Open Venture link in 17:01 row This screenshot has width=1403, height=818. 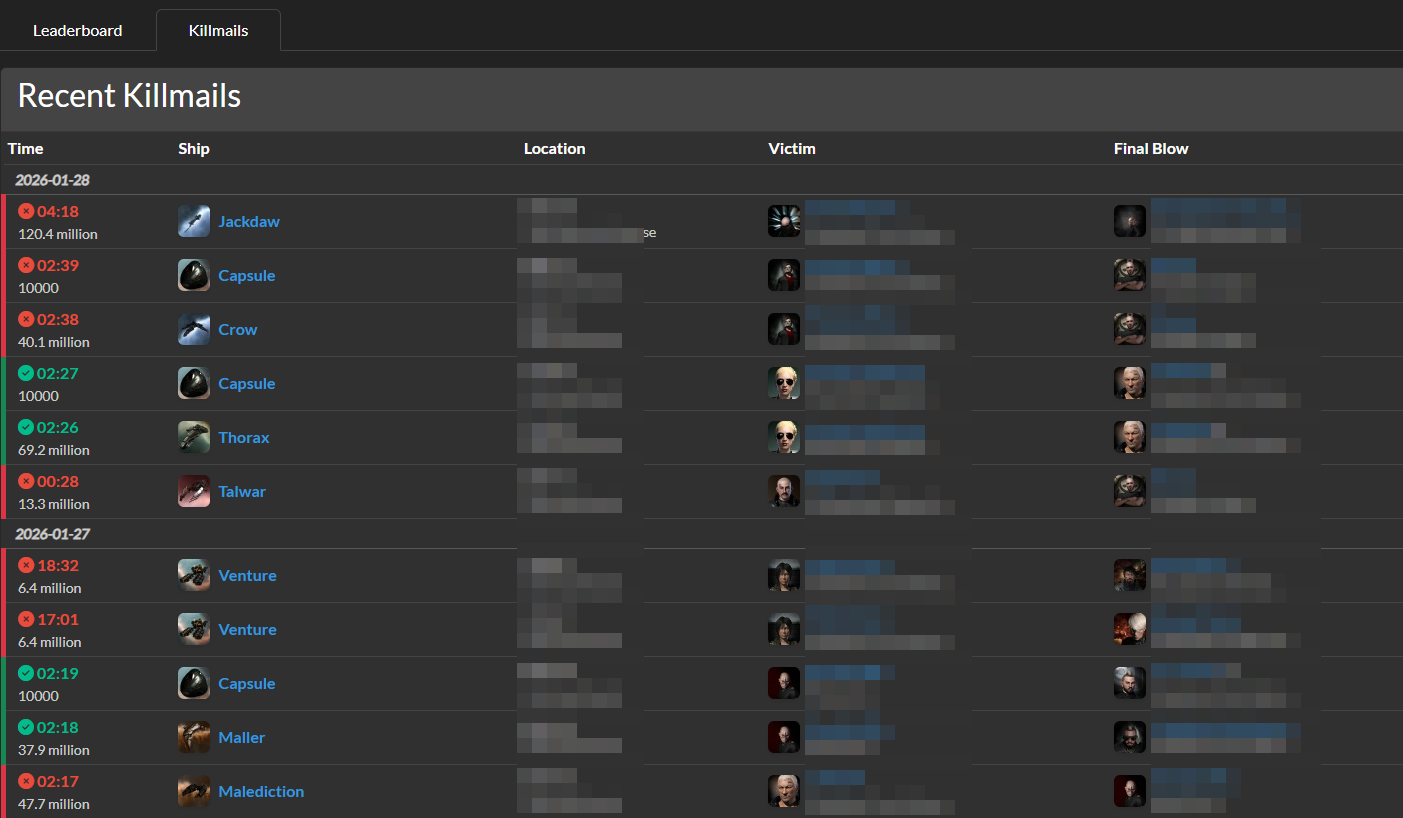(247, 629)
